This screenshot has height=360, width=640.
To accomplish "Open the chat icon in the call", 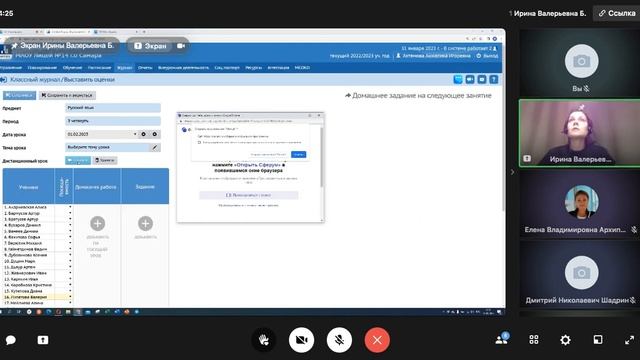I will coord(11,340).
